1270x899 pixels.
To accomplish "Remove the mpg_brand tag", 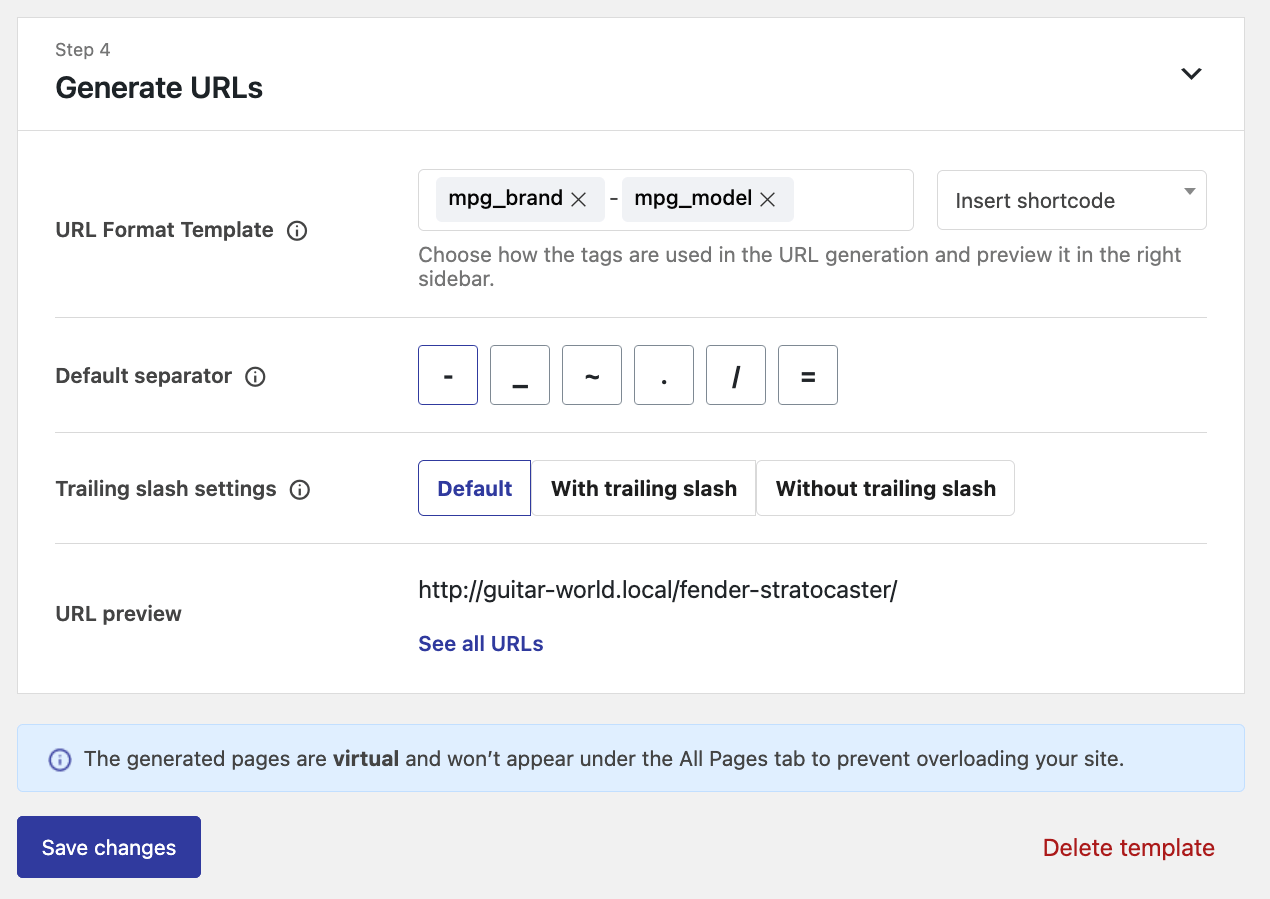I will pyautogui.click(x=578, y=200).
